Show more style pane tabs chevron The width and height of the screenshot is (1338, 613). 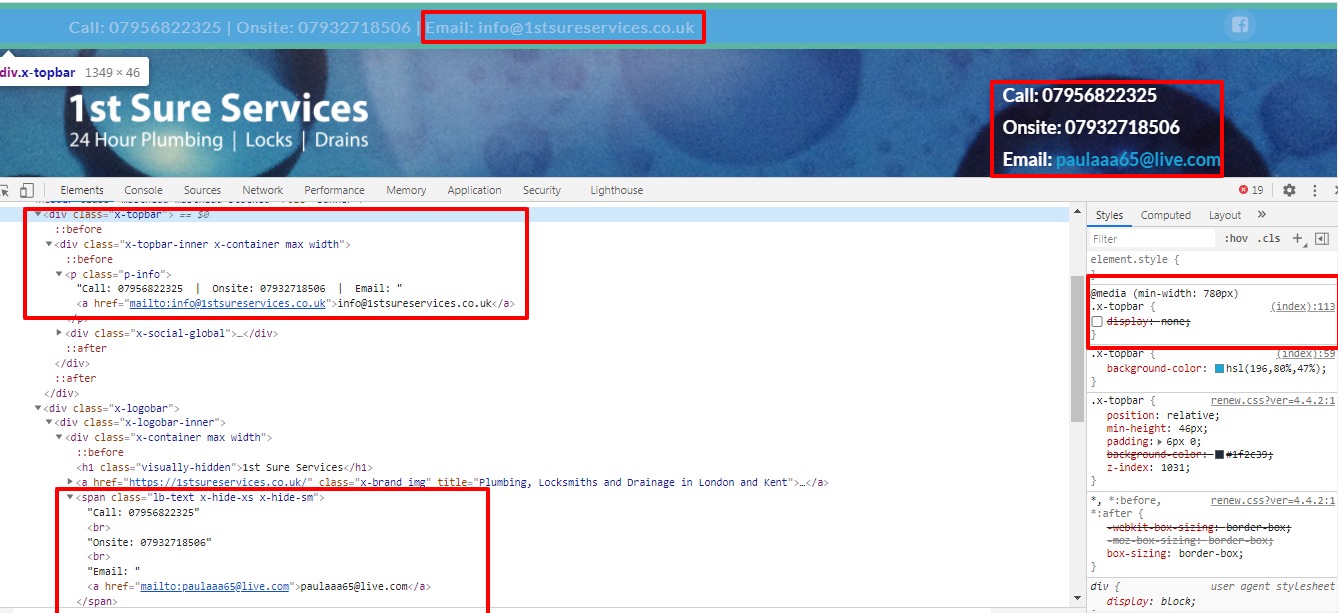click(x=1262, y=214)
